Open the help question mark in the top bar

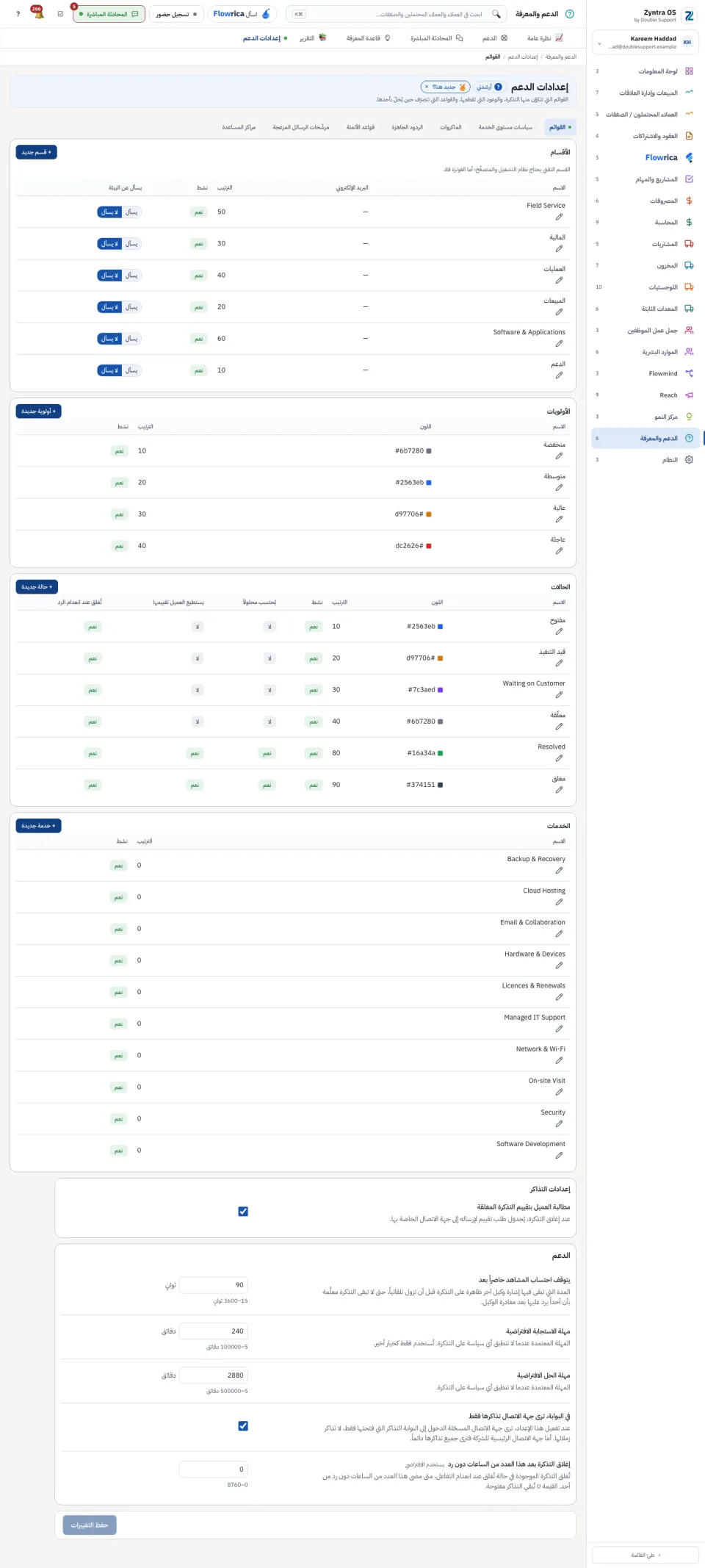(x=18, y=14)
